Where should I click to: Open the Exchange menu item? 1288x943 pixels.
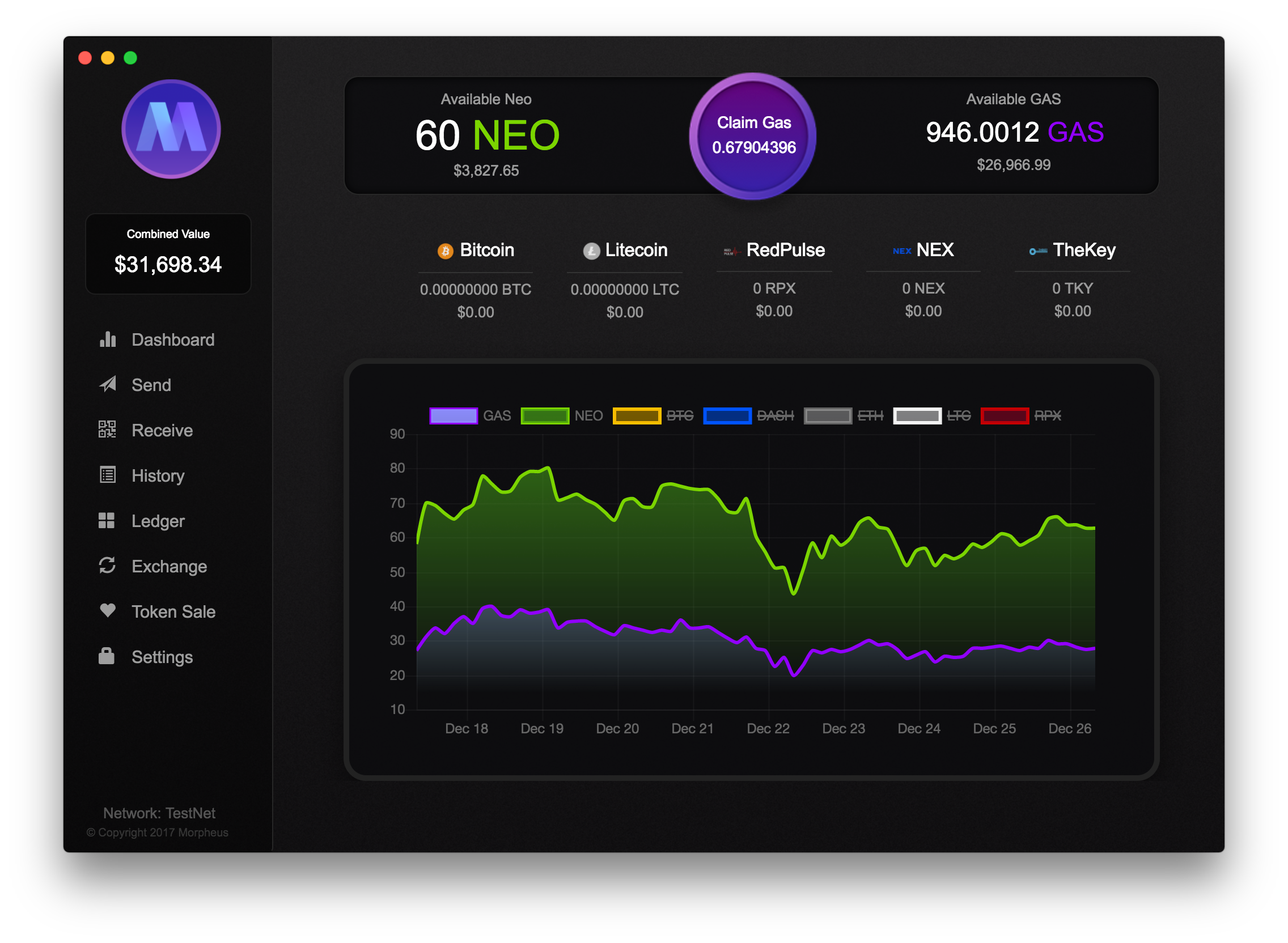point(169,566)
